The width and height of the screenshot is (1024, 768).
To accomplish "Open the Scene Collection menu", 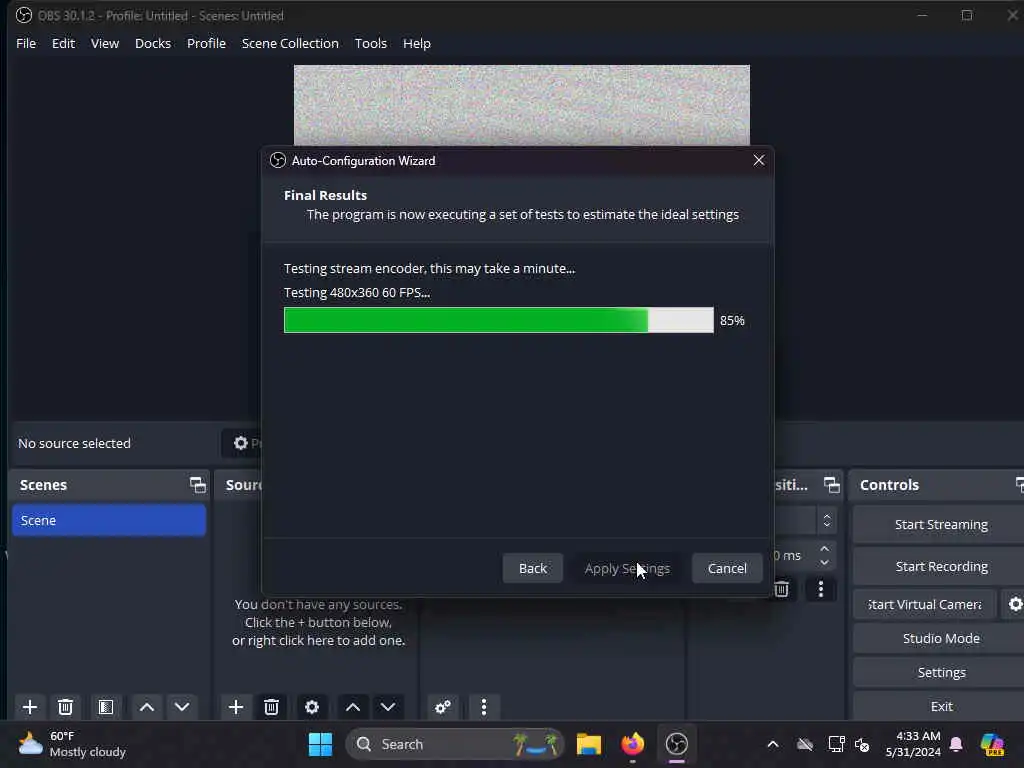I will 290,43.
